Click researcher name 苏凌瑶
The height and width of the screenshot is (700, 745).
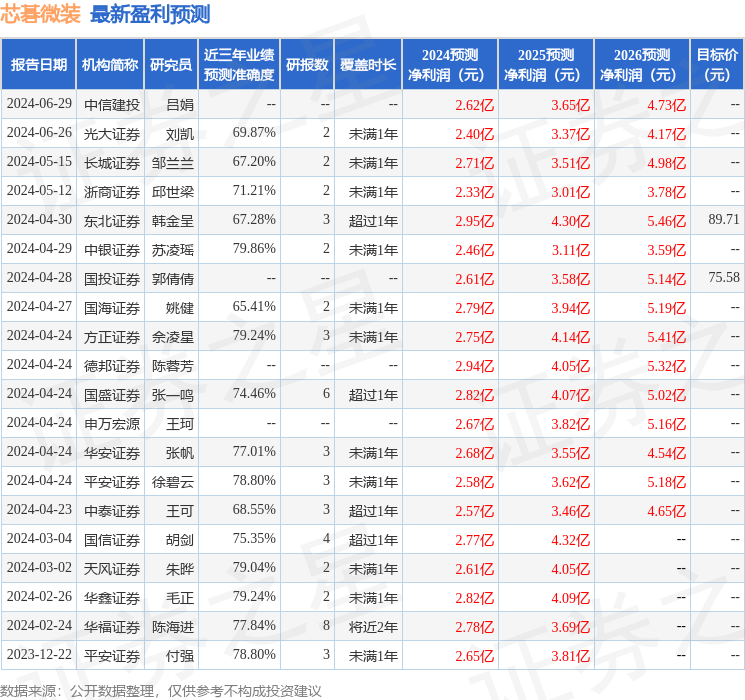[173, 250]
